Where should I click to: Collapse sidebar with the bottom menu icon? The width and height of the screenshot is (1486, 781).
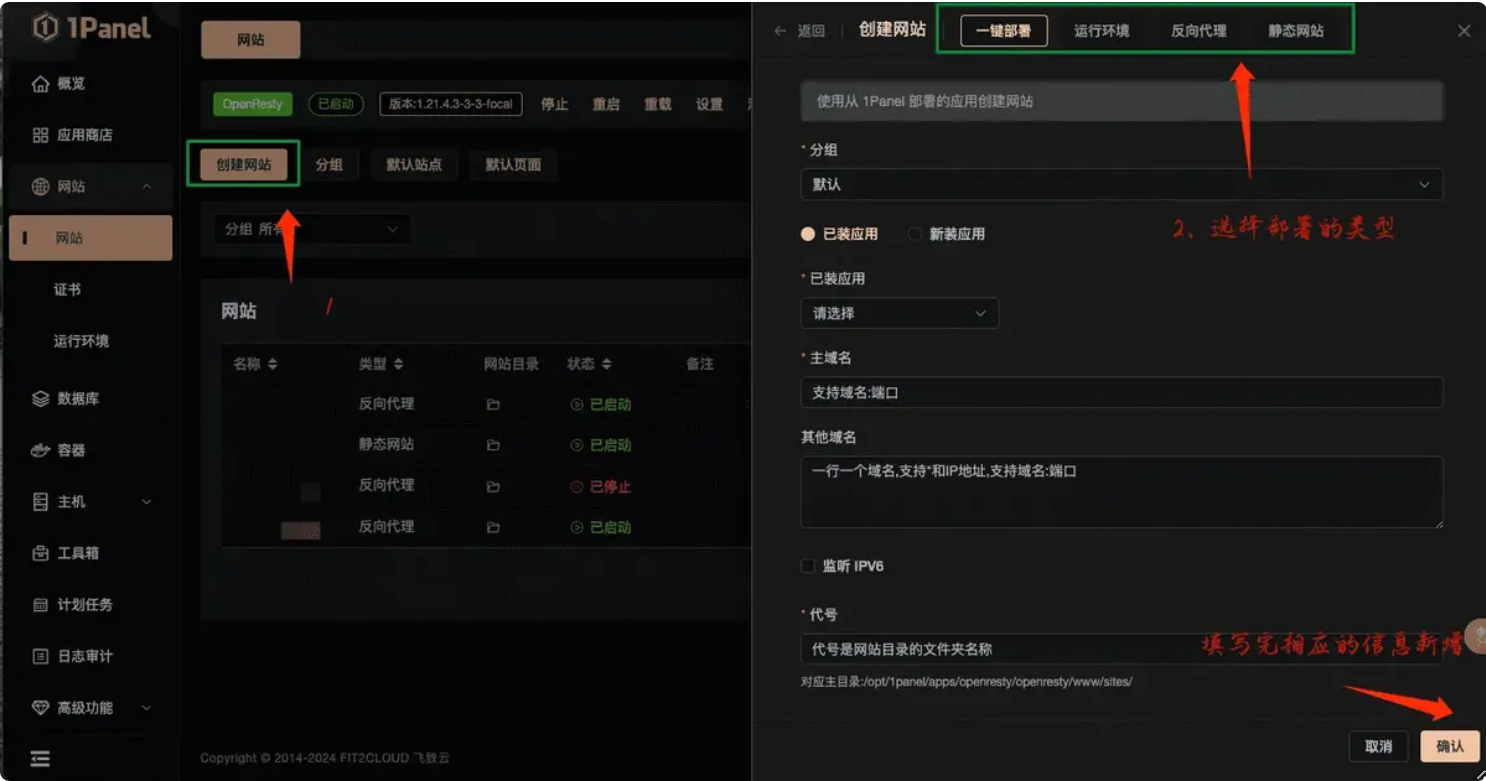click(40, 759)
